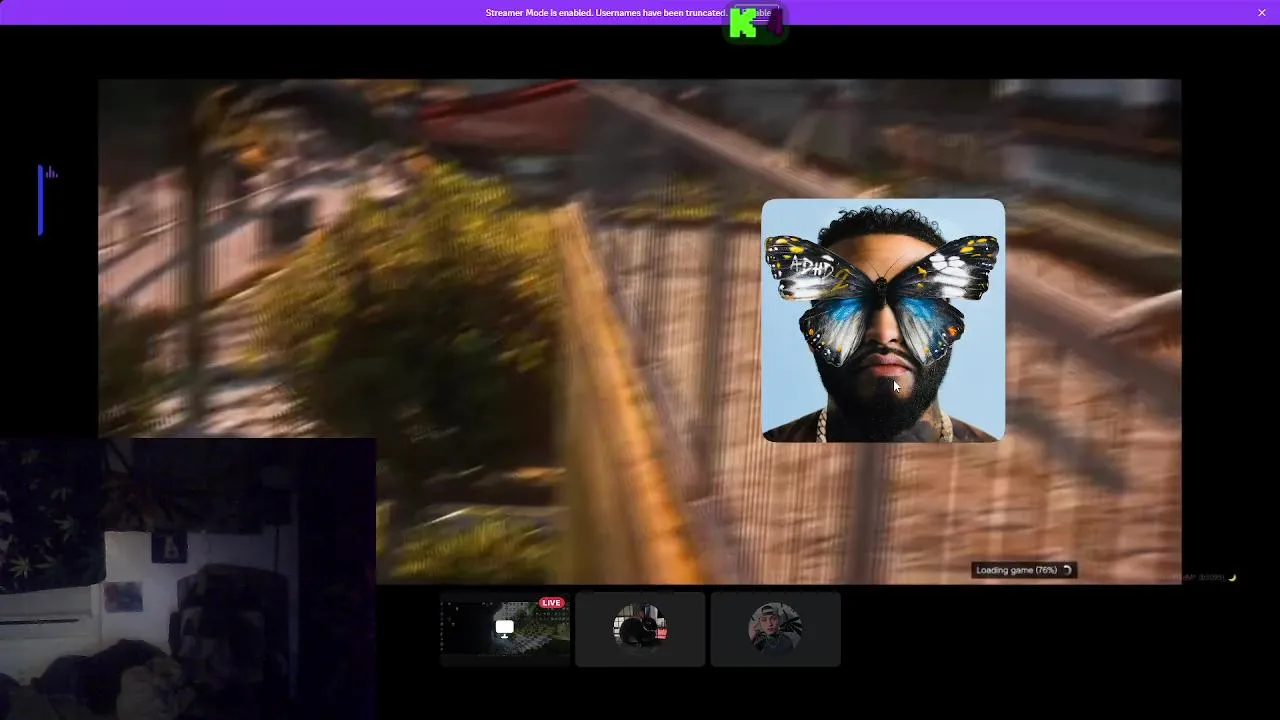Select the dark-haired participant avatar tile
Image resolution: width=1280 pixels, height=720 pixels.
point(640,628)
